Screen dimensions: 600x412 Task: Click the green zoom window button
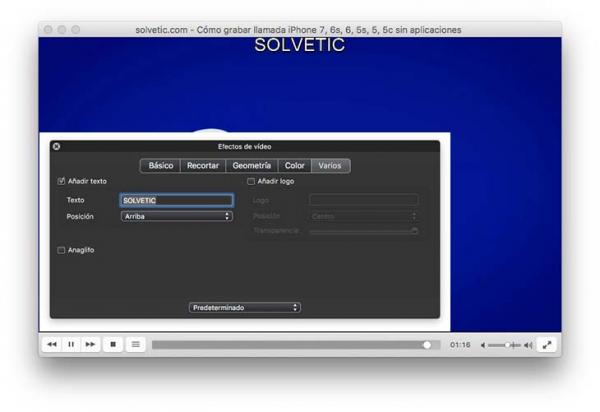[76, 29]
